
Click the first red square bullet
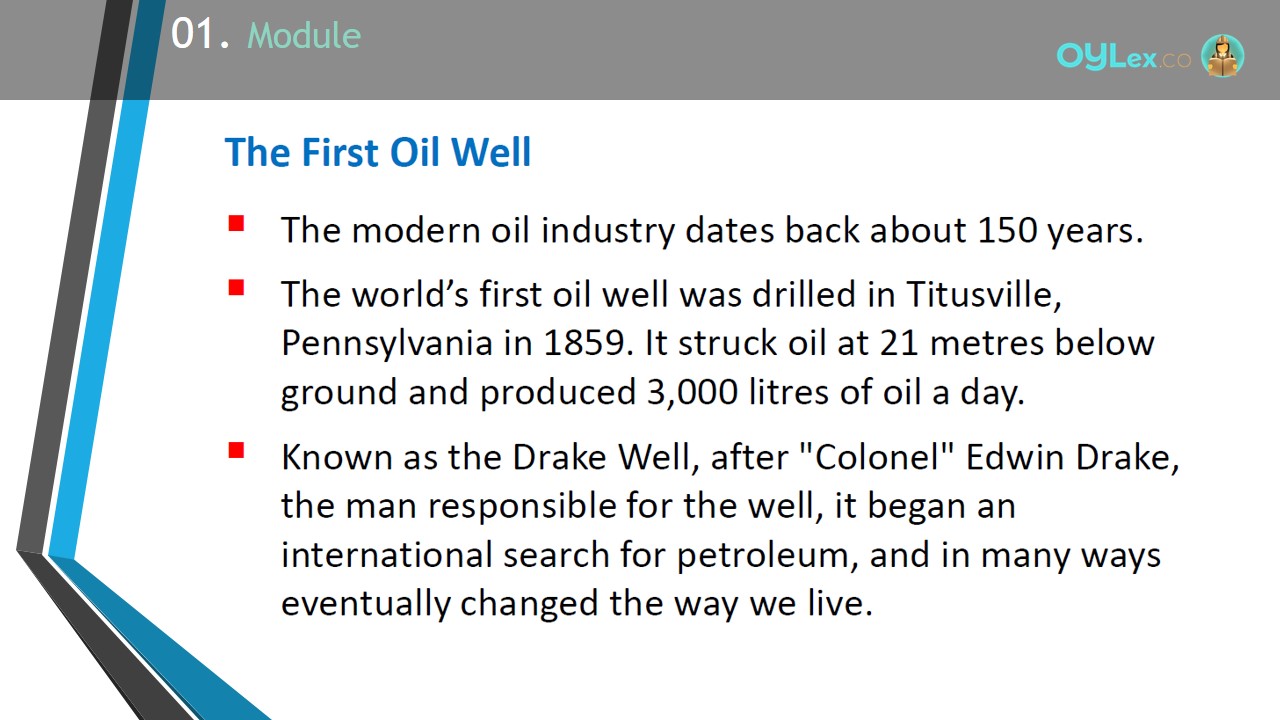tap(236, 223)
